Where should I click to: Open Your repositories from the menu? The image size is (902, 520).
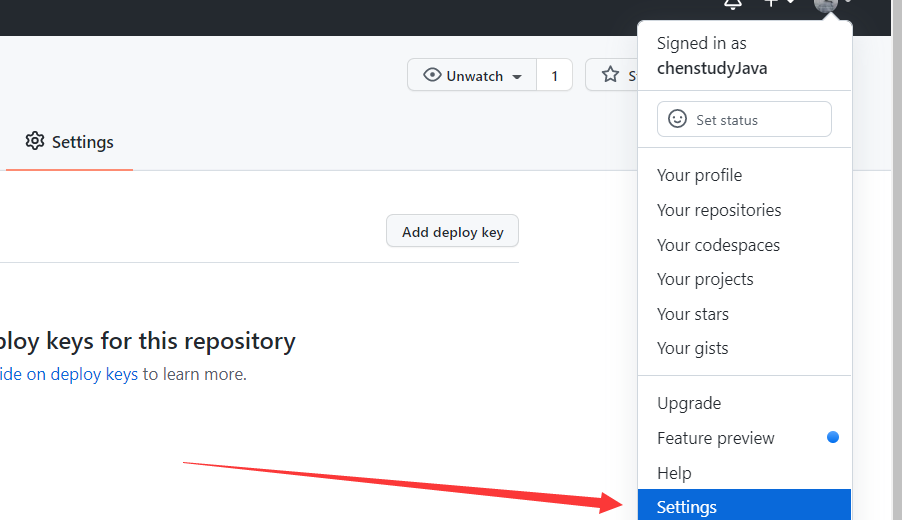pyautogui.click(x=744, y=211)
